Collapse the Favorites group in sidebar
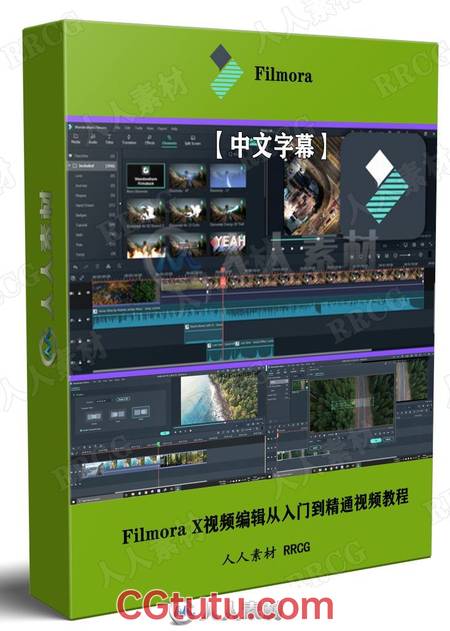The width and height of the screenshot is (450, 631). pos(71,155)
